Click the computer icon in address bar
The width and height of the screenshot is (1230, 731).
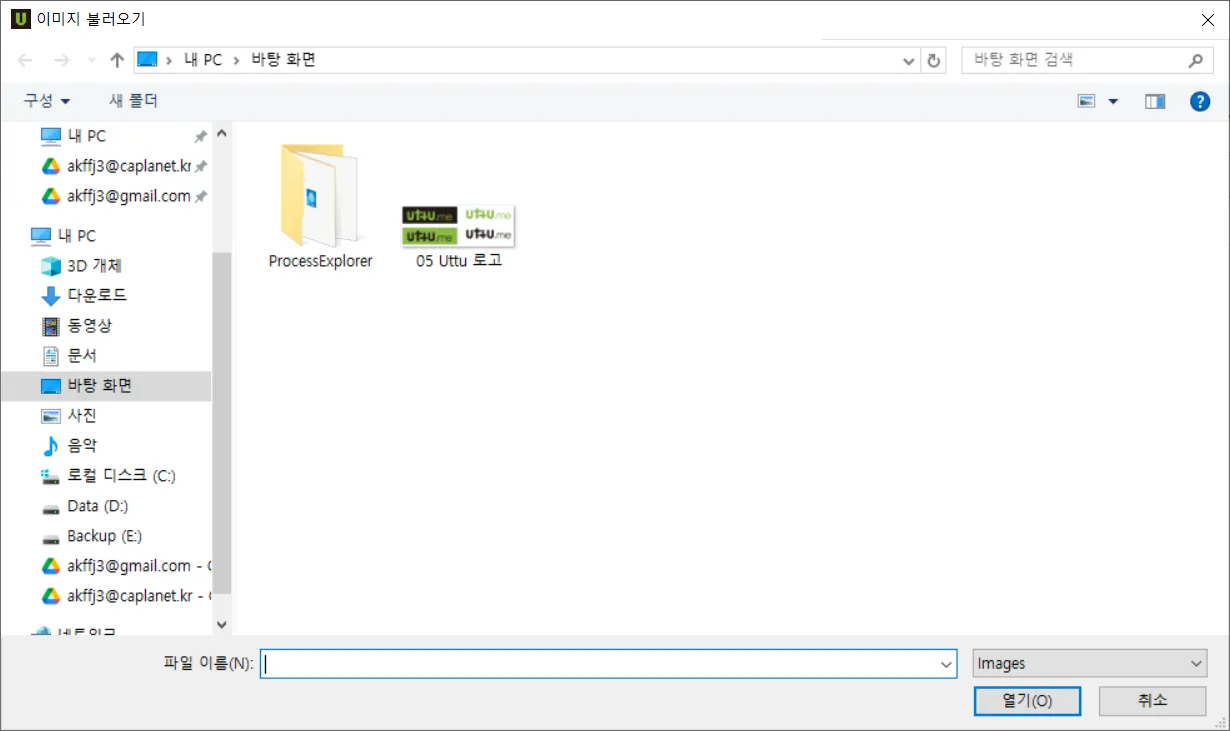tap(148, 60)
